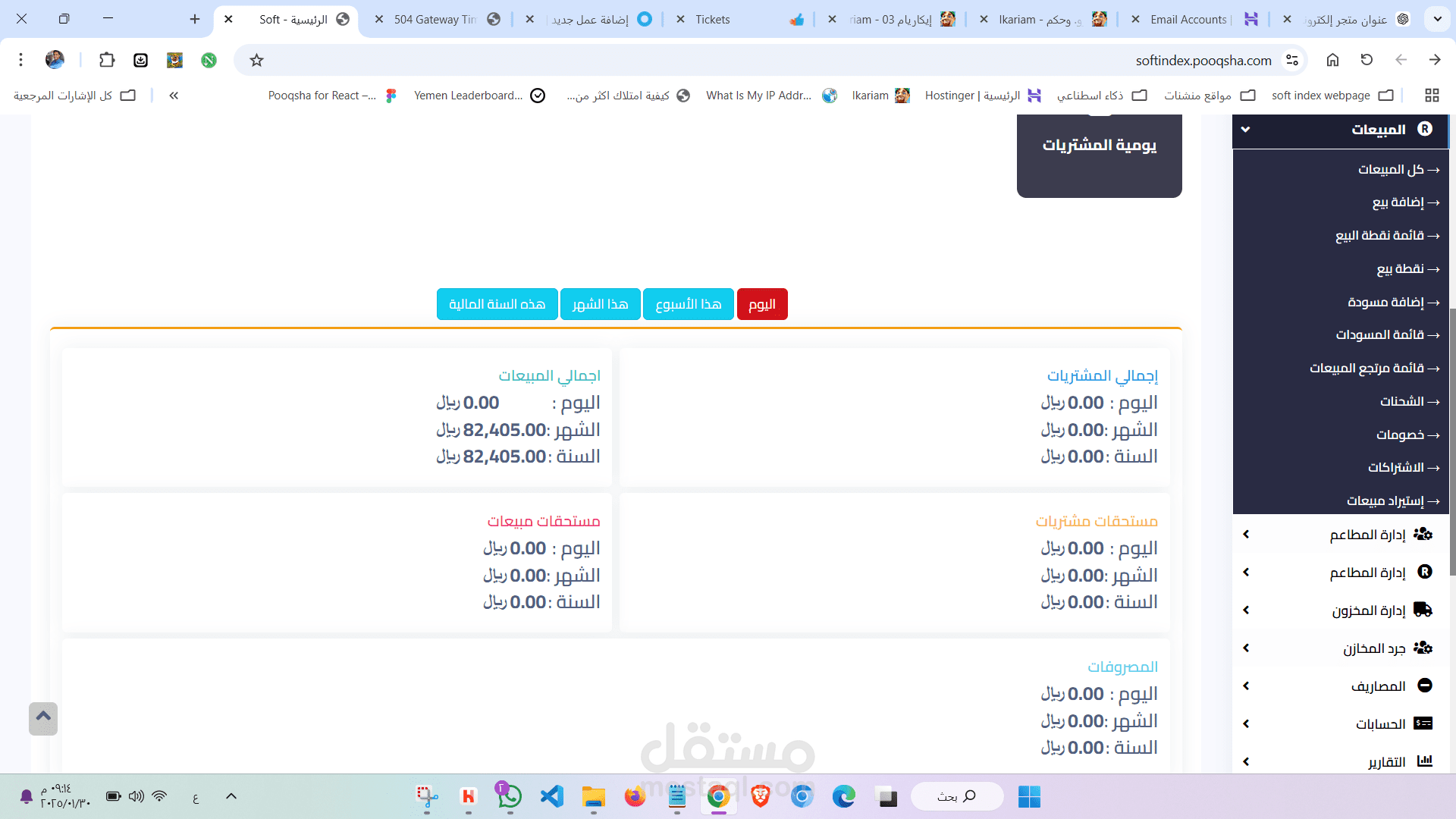This screenshot has height=819, width=1456.
Task: Click the truck icon for إدارة المخزون
Action: pyautogui.click(x=1423, y=610)
